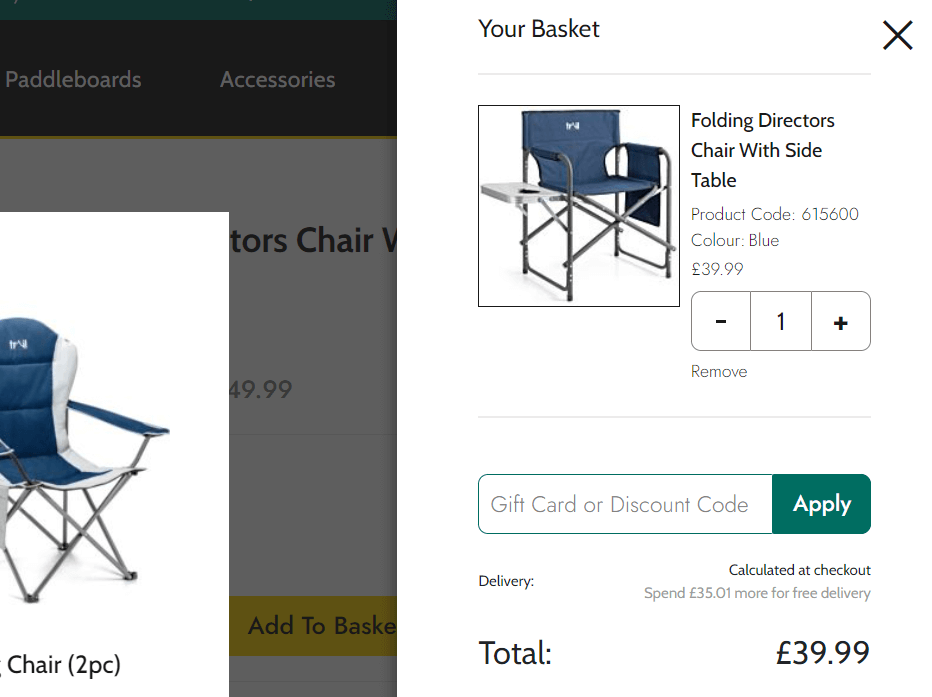Close the basket panel with the X icon
The height and width of the screenshot is (697, 932).
(897, 36)
